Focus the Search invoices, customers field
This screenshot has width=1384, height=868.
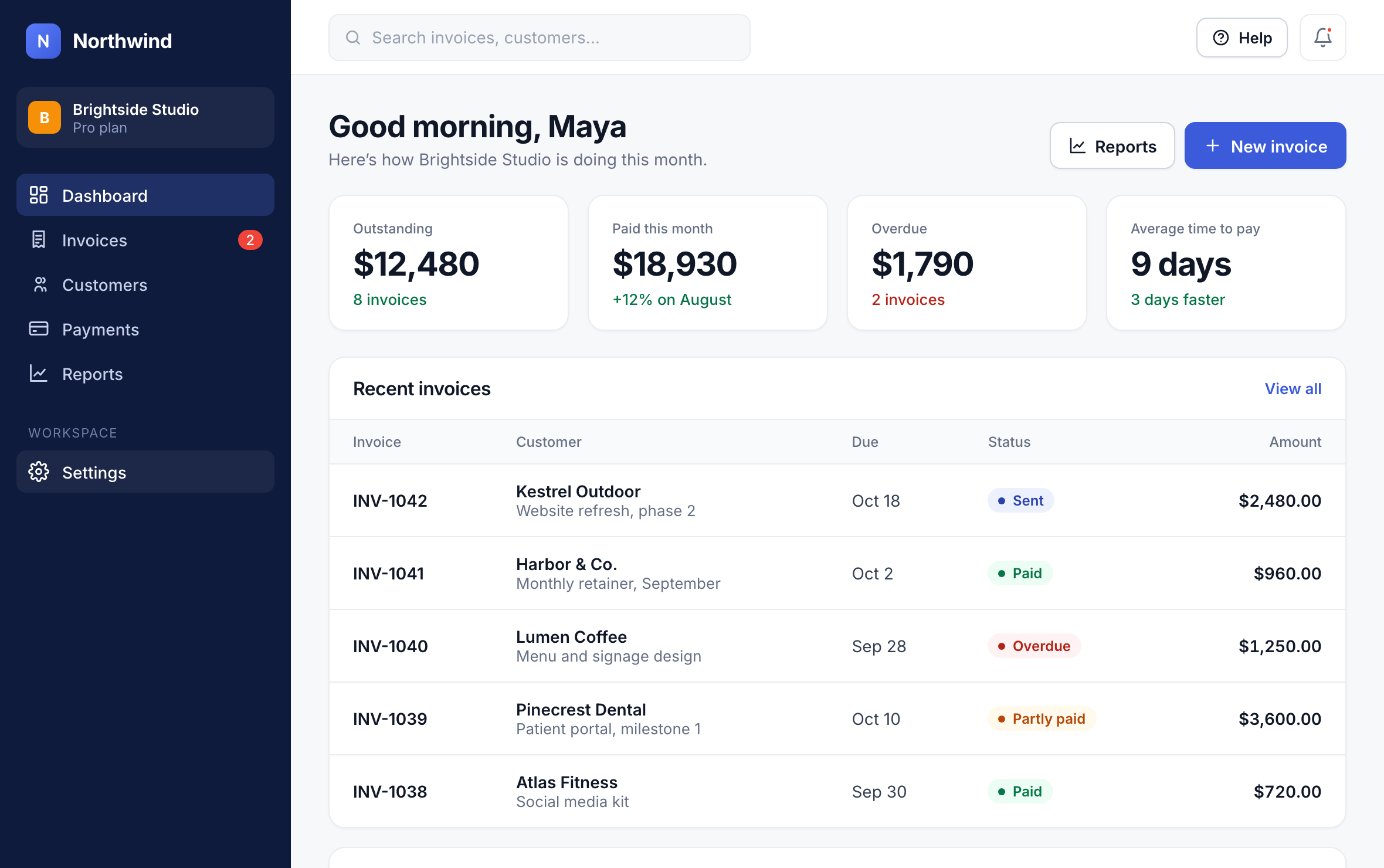point(540,38)
